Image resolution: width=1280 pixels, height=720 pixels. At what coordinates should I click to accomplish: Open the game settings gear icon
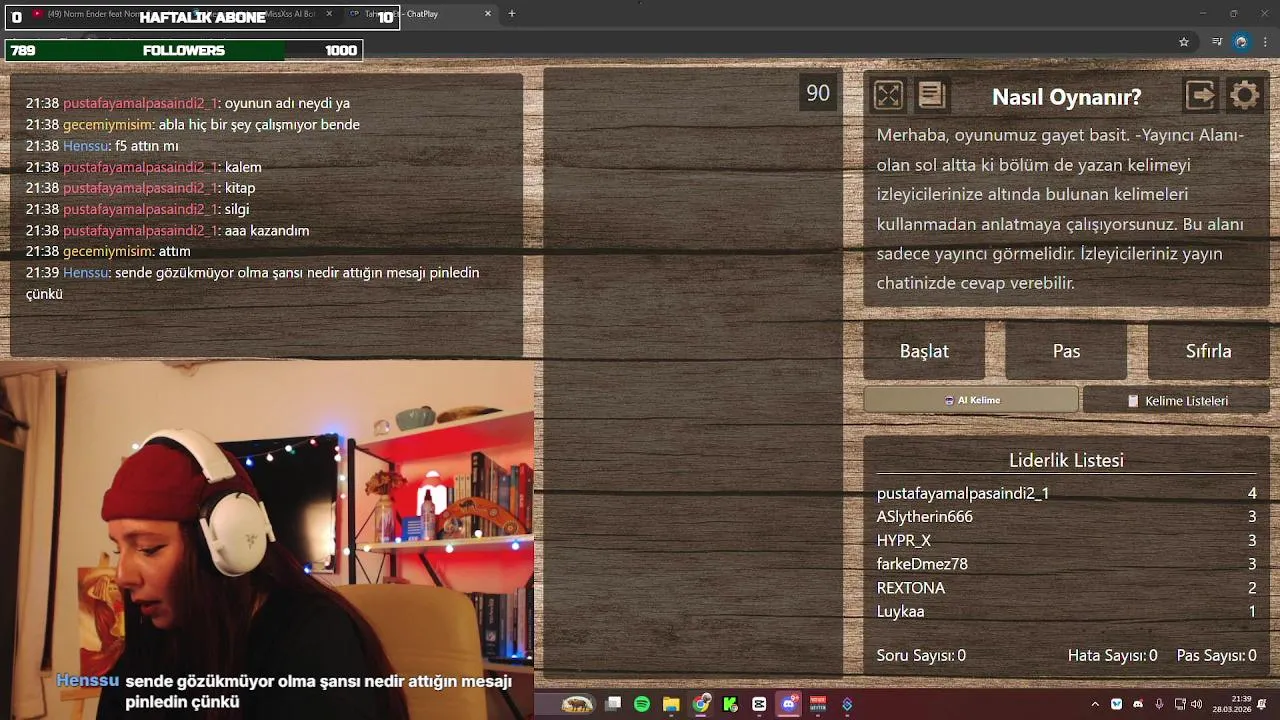click(1245, 95)
